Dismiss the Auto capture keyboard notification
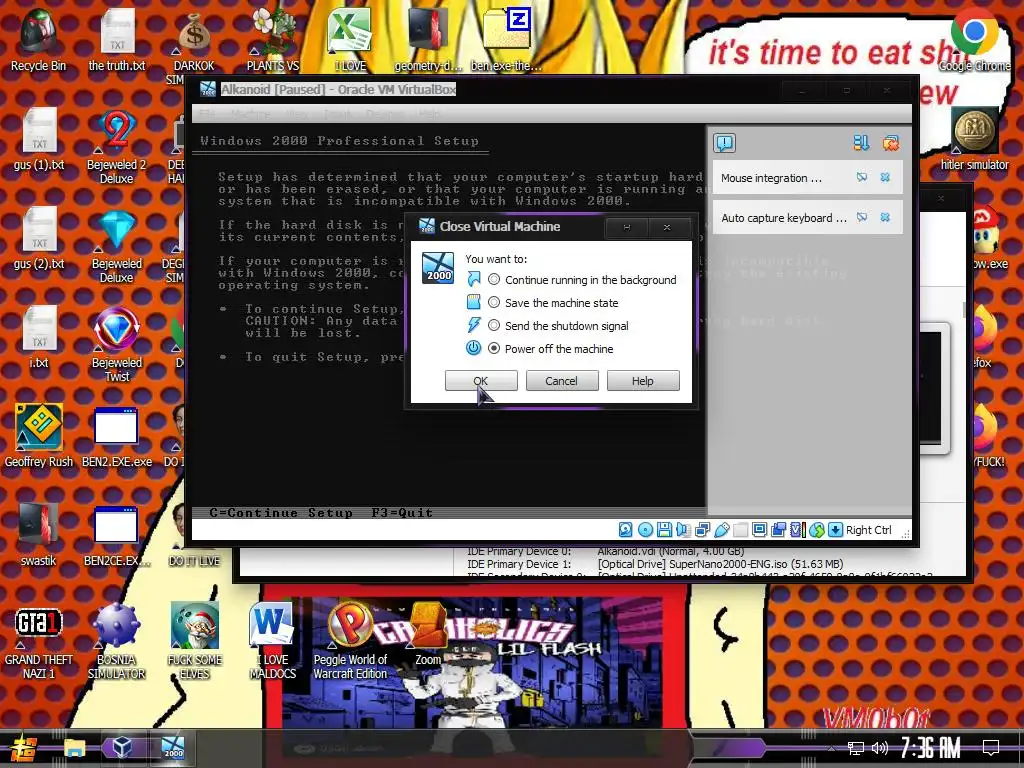Viewport: 1024px width, 768px height. pyautogui.click(x=885, y=217)
